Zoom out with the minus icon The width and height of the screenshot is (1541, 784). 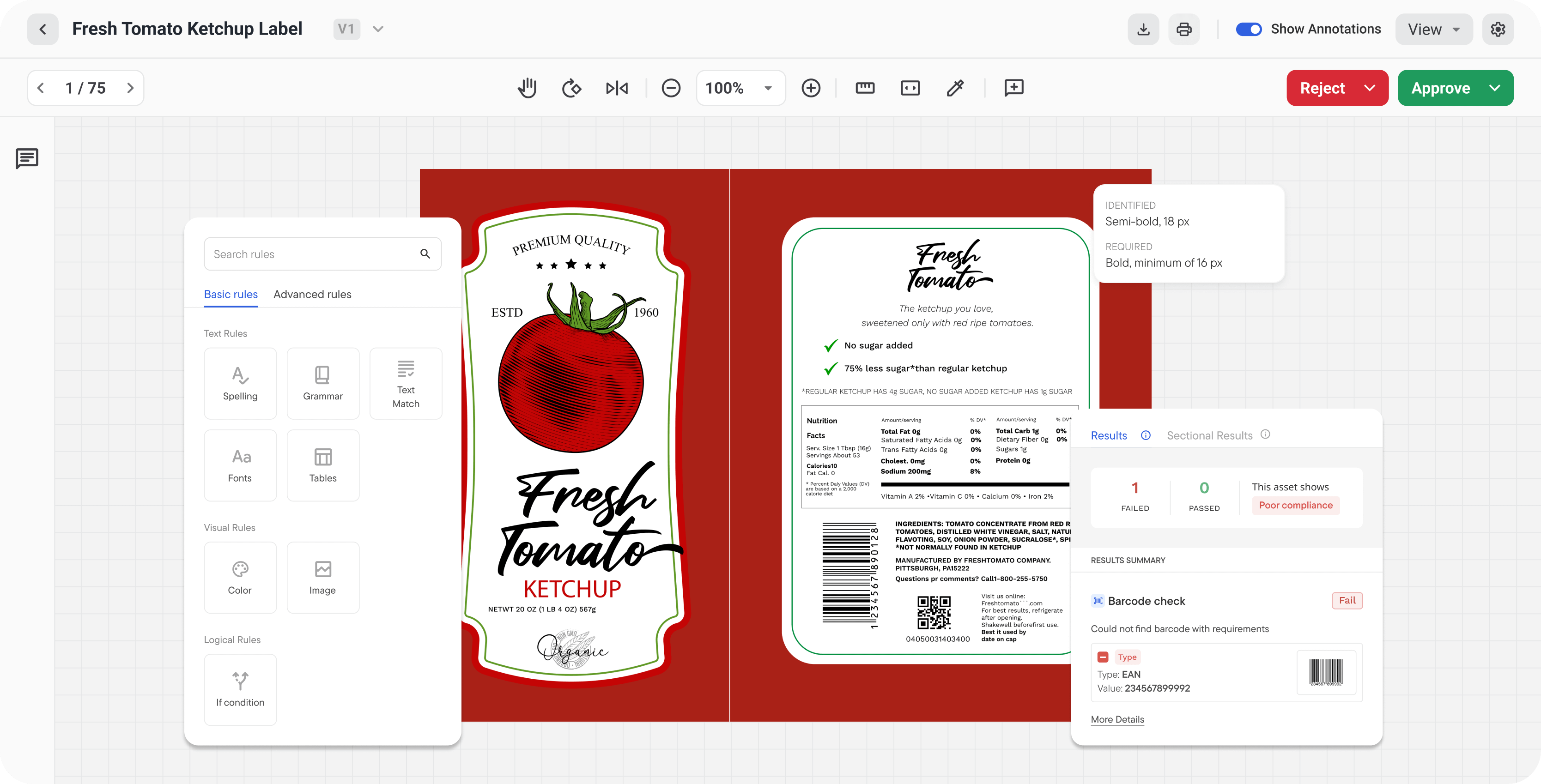tap(671, 88)
